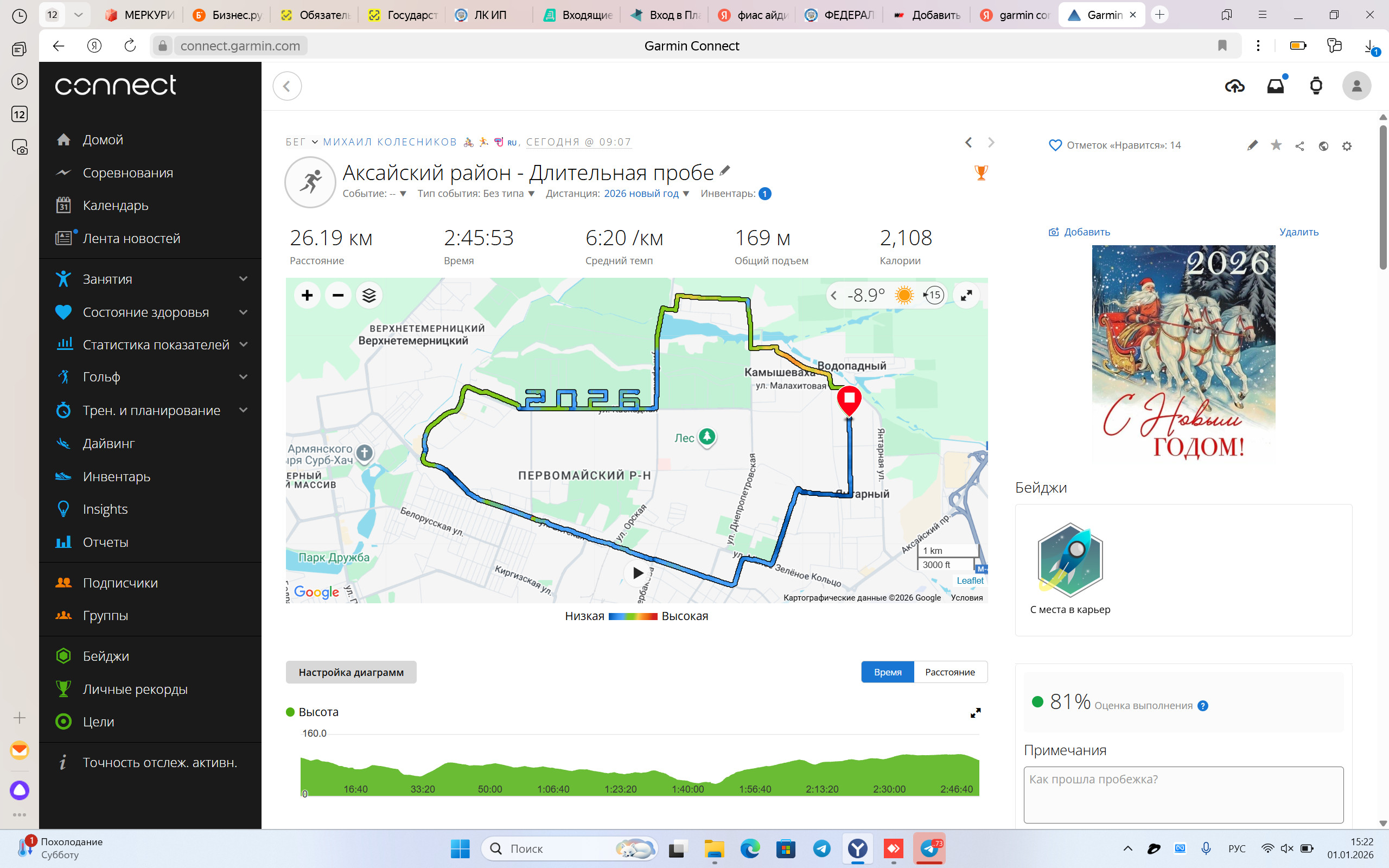
Task: Change the privacy globe icon
Action: tap(1323, 146)
